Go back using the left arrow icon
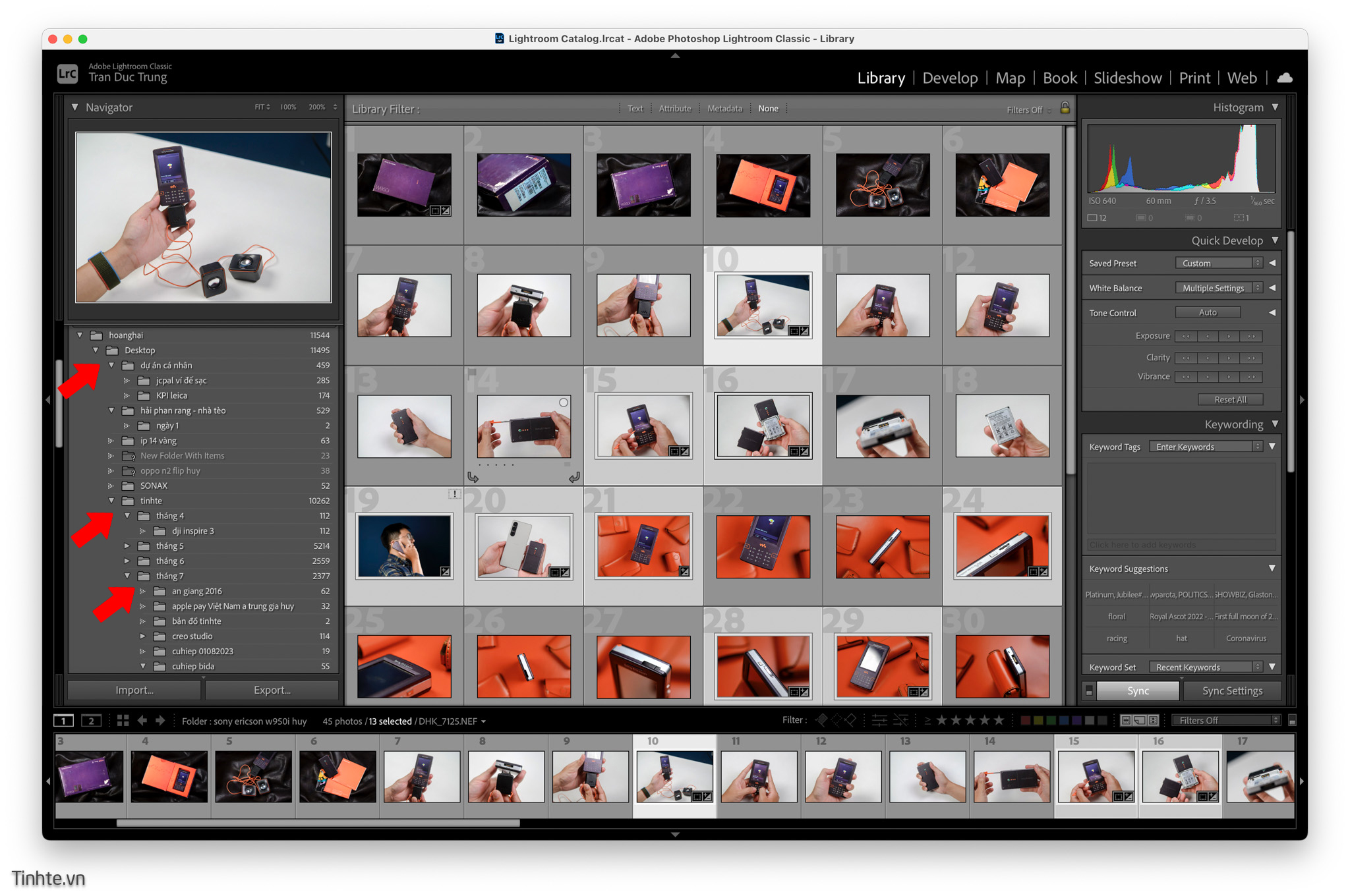Viewport: 1350px width, 896px height. pyautogui.click(x=142, y=721)
